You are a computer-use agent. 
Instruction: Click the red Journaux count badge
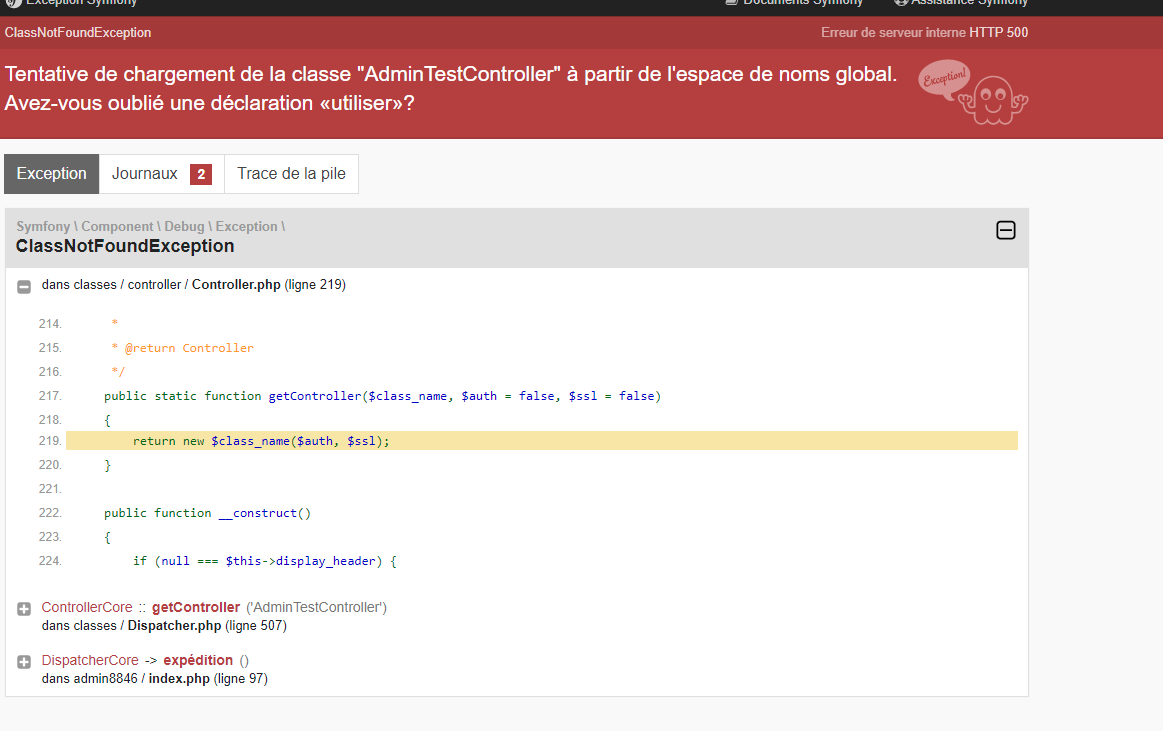pyautogui.click(x=201, y=174)
